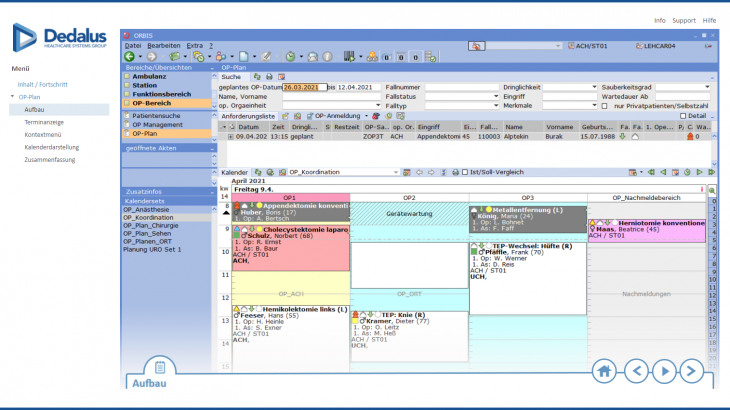The height and width of the screenshot is (410, 730).
Task: Click the OP-Anmeldung toolbar icon
Action: (x=310, y=117)
